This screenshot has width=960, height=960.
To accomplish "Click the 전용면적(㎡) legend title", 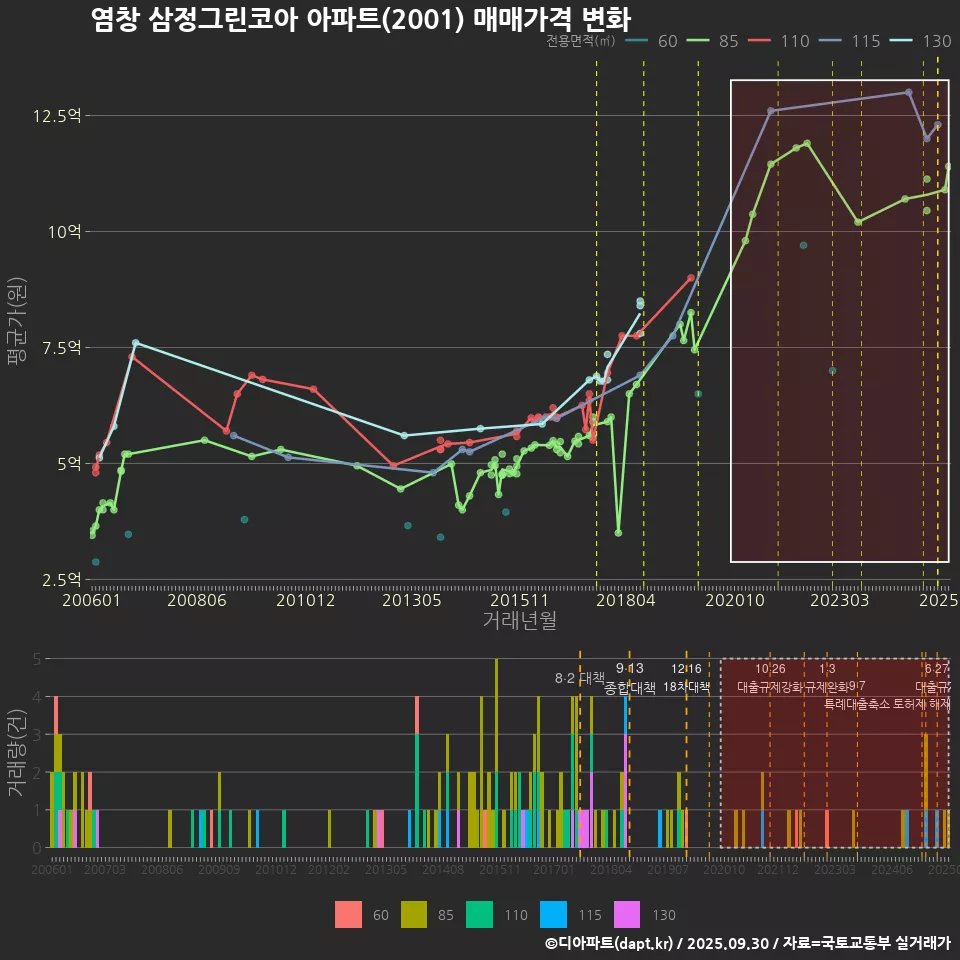I will pyautogui.click(x=580, y=41).
